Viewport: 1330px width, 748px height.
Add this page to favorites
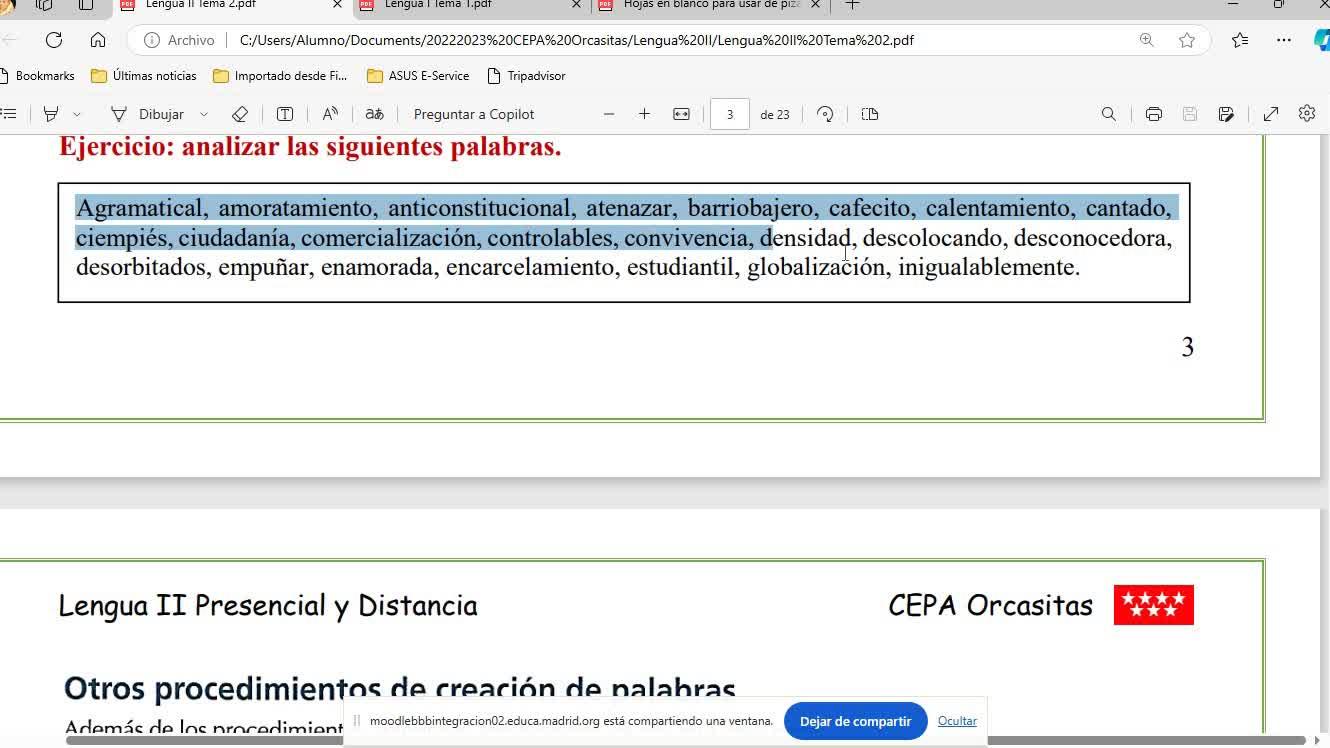1187,40
